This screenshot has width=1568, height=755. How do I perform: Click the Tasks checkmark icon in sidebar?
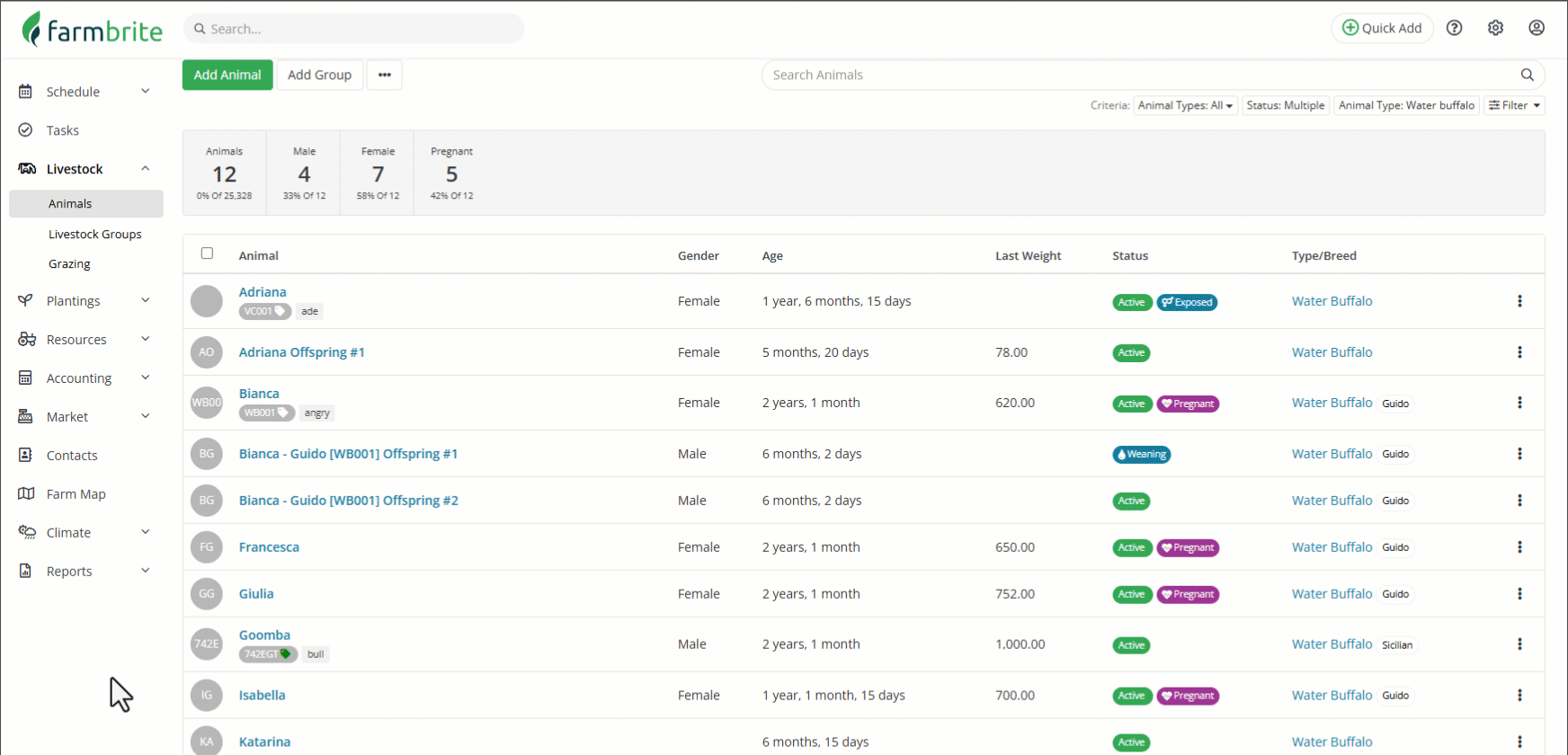click(26, 130)
